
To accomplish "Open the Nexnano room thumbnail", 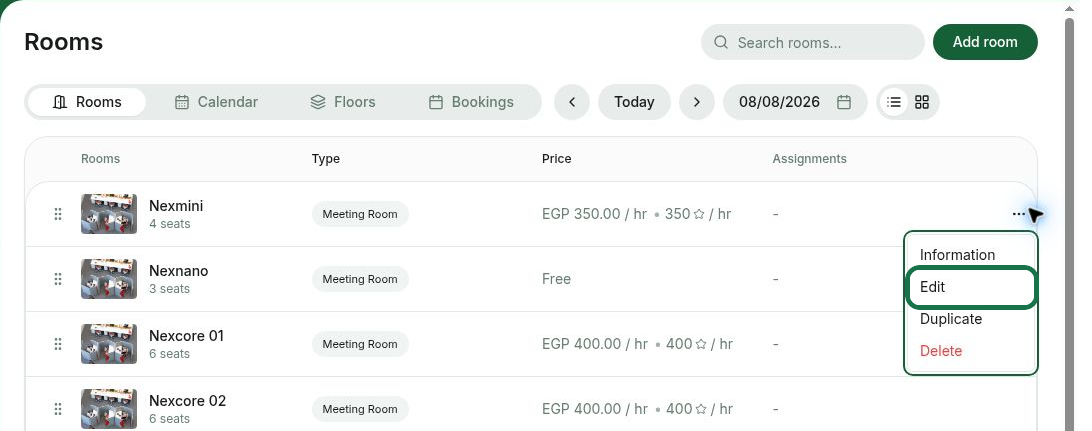I will pos(109,279).
